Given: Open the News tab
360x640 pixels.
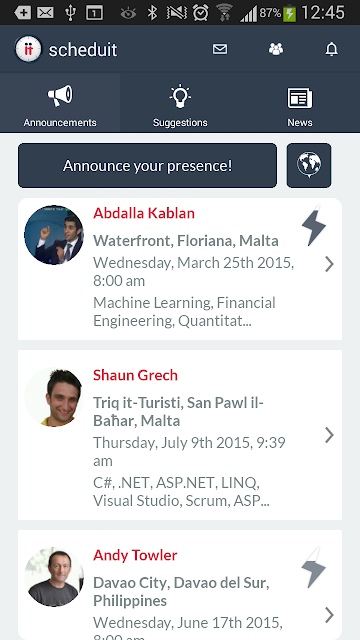Looking at the screenshot, I should click(300, 103).
